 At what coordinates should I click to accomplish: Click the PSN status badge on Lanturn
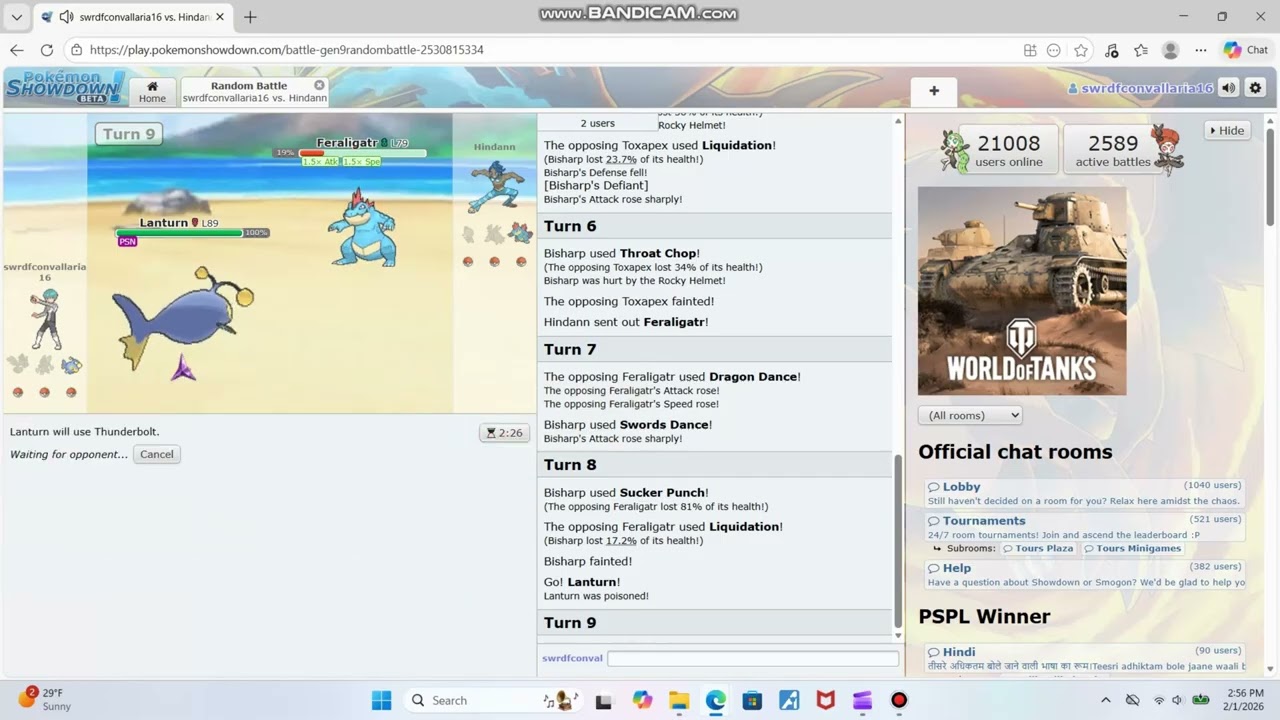point(127,242)
